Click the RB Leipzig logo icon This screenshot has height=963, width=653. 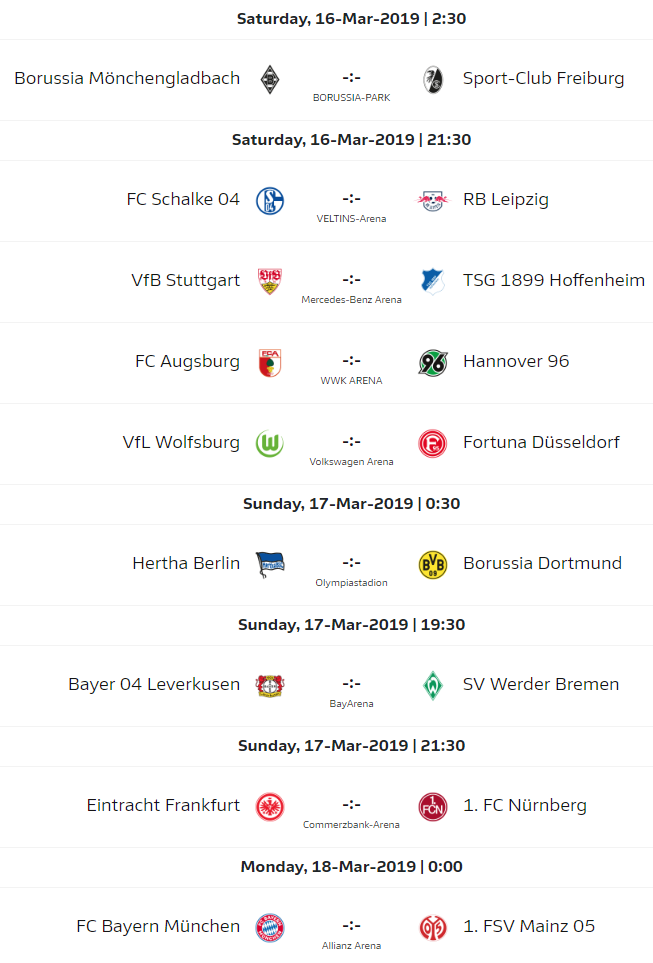pyautogui.click(x=433, y=200)
